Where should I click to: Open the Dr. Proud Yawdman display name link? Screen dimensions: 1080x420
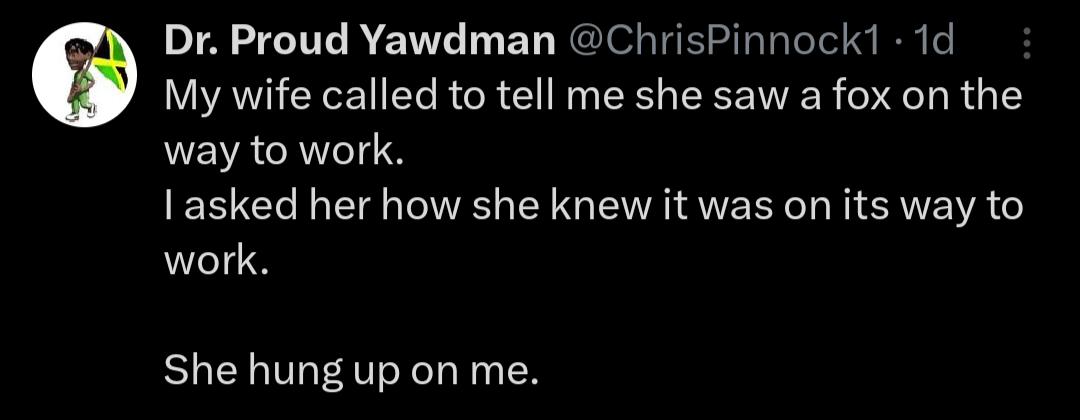coord(360,43)
